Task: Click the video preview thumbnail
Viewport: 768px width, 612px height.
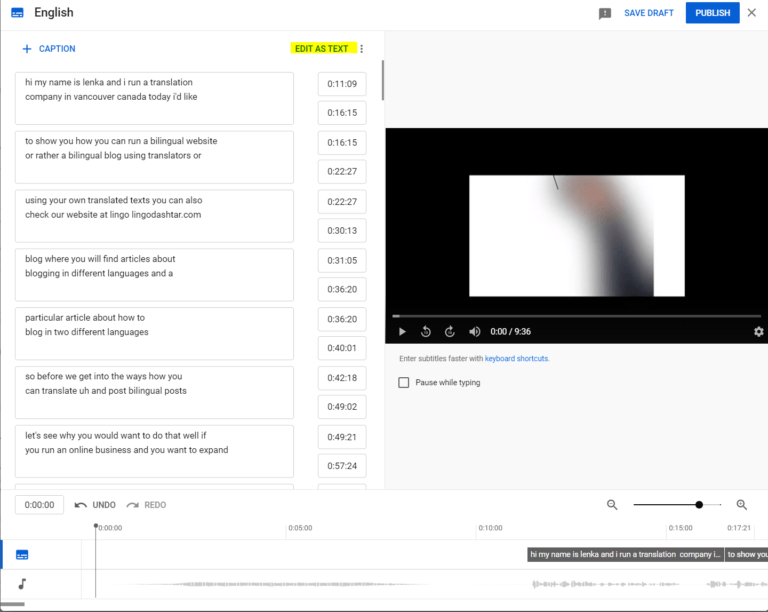Action: 576,235
